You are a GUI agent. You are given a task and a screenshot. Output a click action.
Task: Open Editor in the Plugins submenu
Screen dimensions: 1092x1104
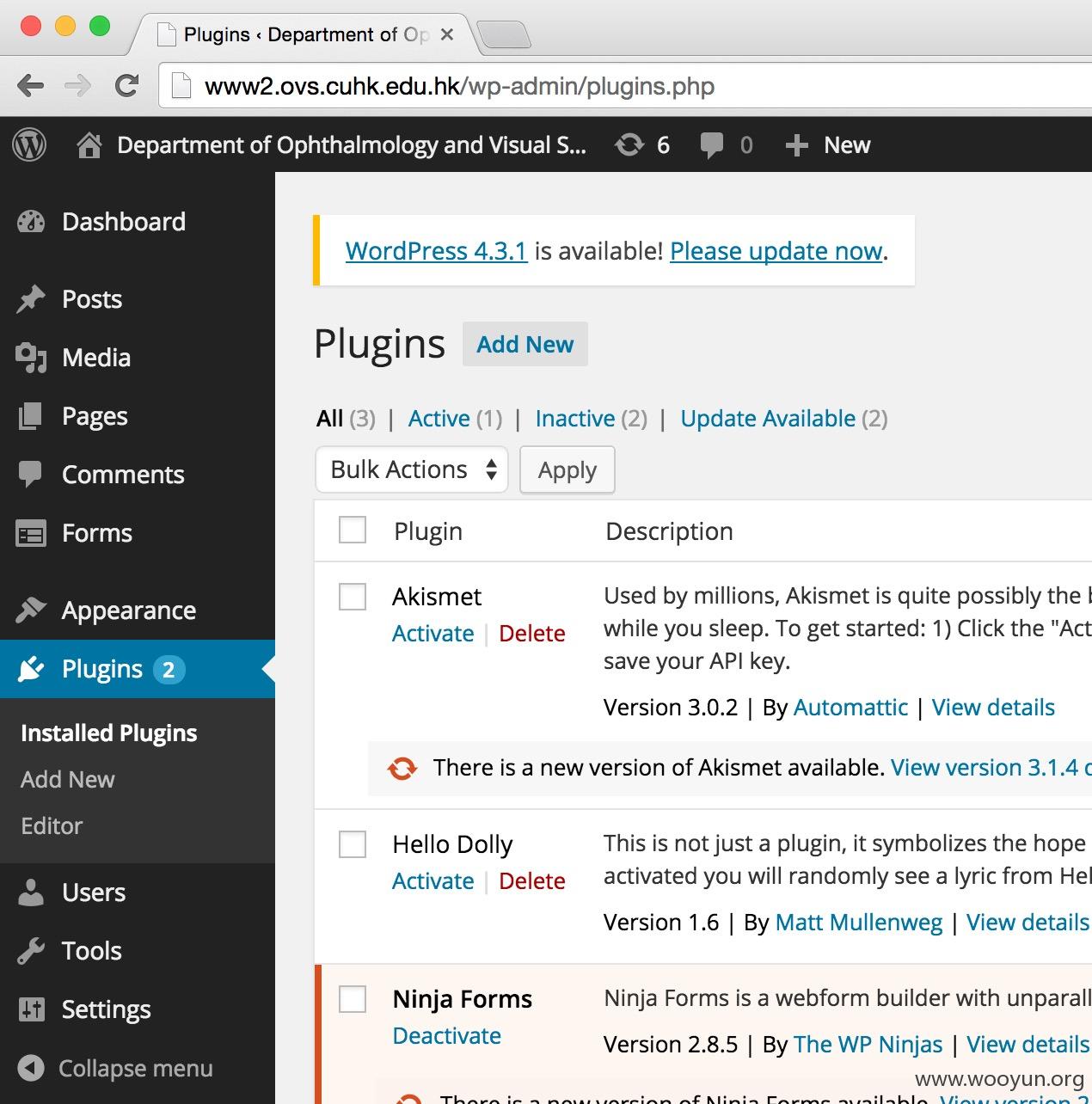click(52, 825)
